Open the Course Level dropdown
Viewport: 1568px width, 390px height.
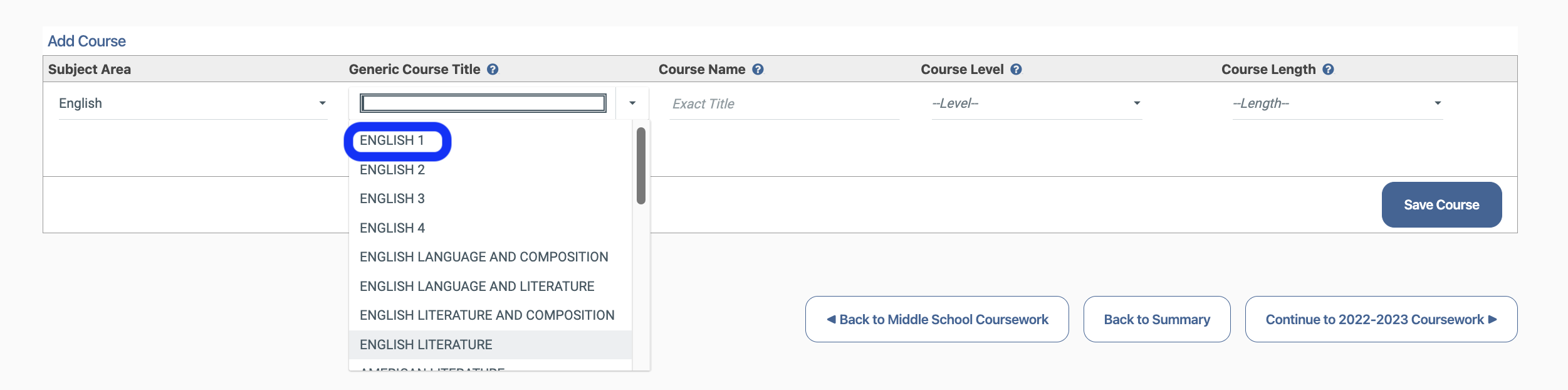1037,103
